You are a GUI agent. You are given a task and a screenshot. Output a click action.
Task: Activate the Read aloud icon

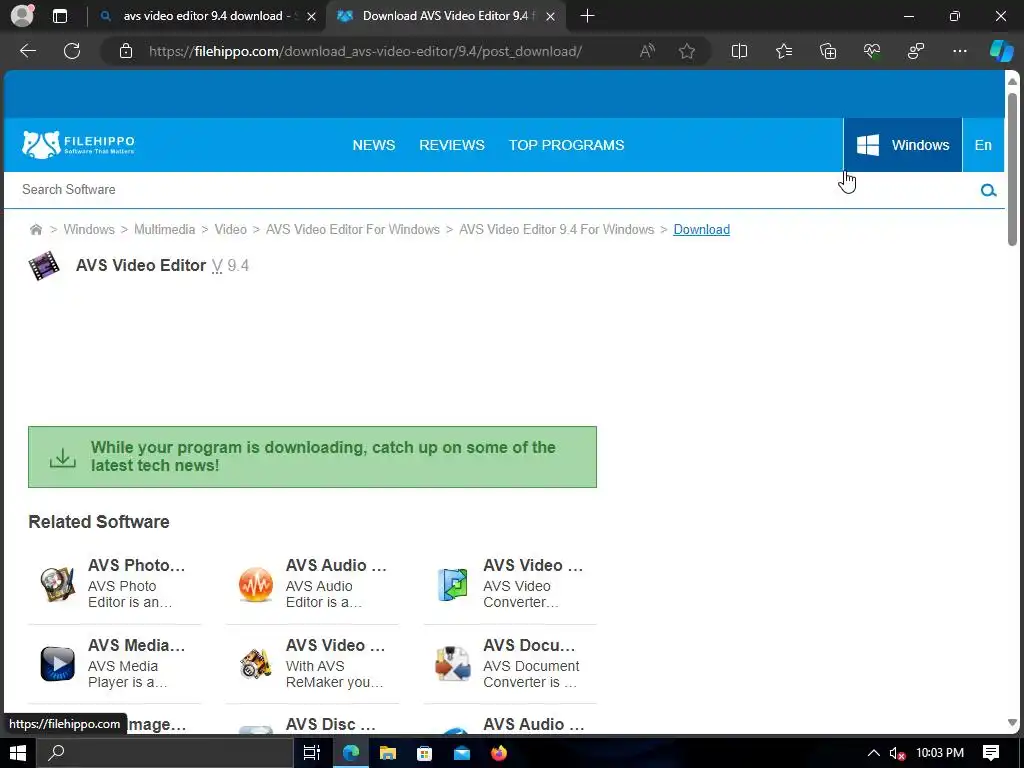[647, 51]
